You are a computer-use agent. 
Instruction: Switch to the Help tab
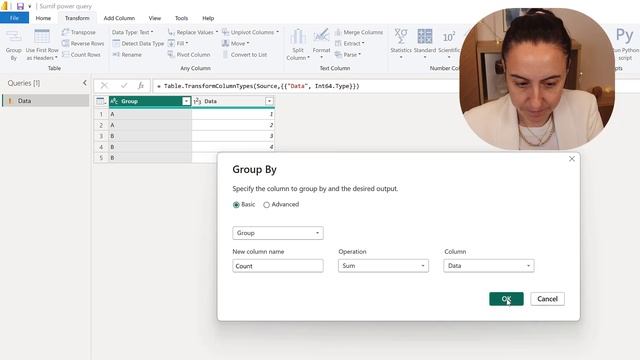208,18
